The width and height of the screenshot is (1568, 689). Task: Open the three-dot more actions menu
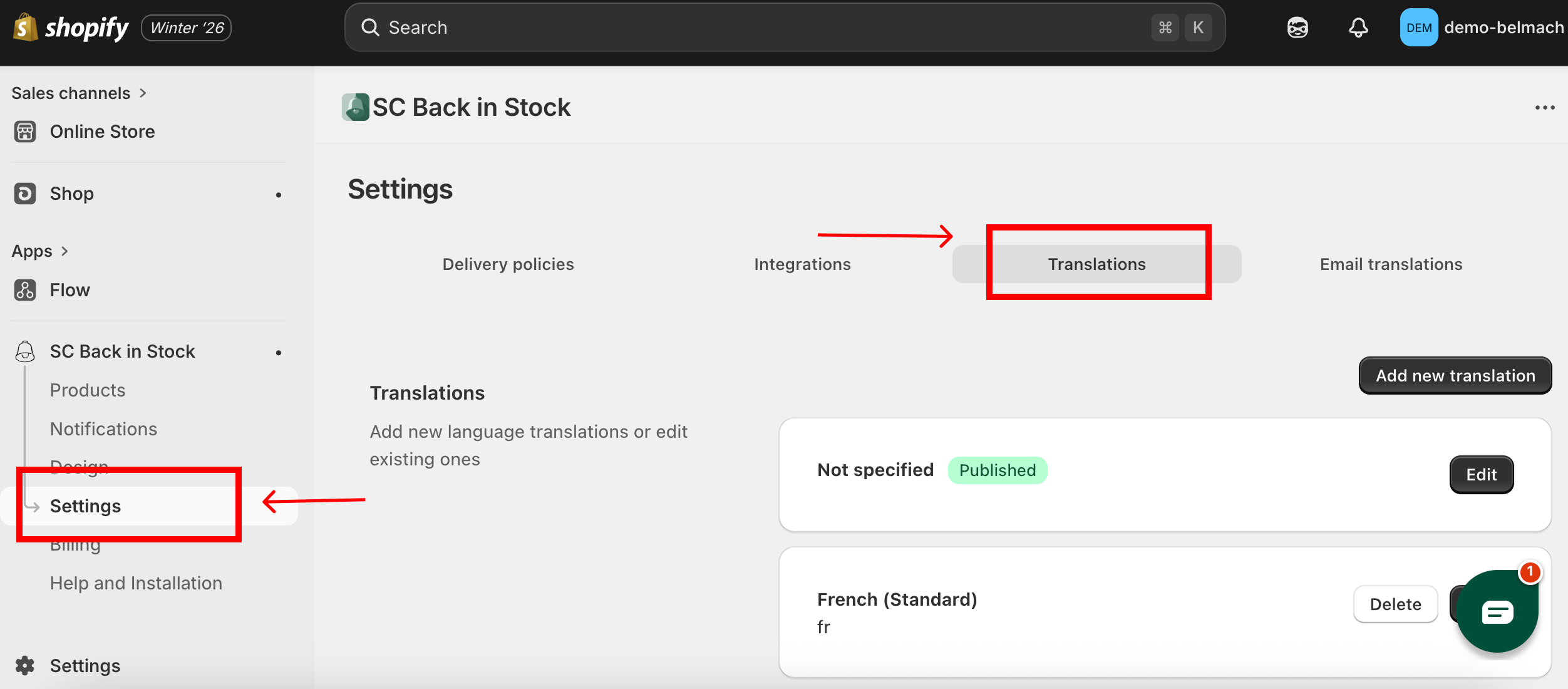1544,108
